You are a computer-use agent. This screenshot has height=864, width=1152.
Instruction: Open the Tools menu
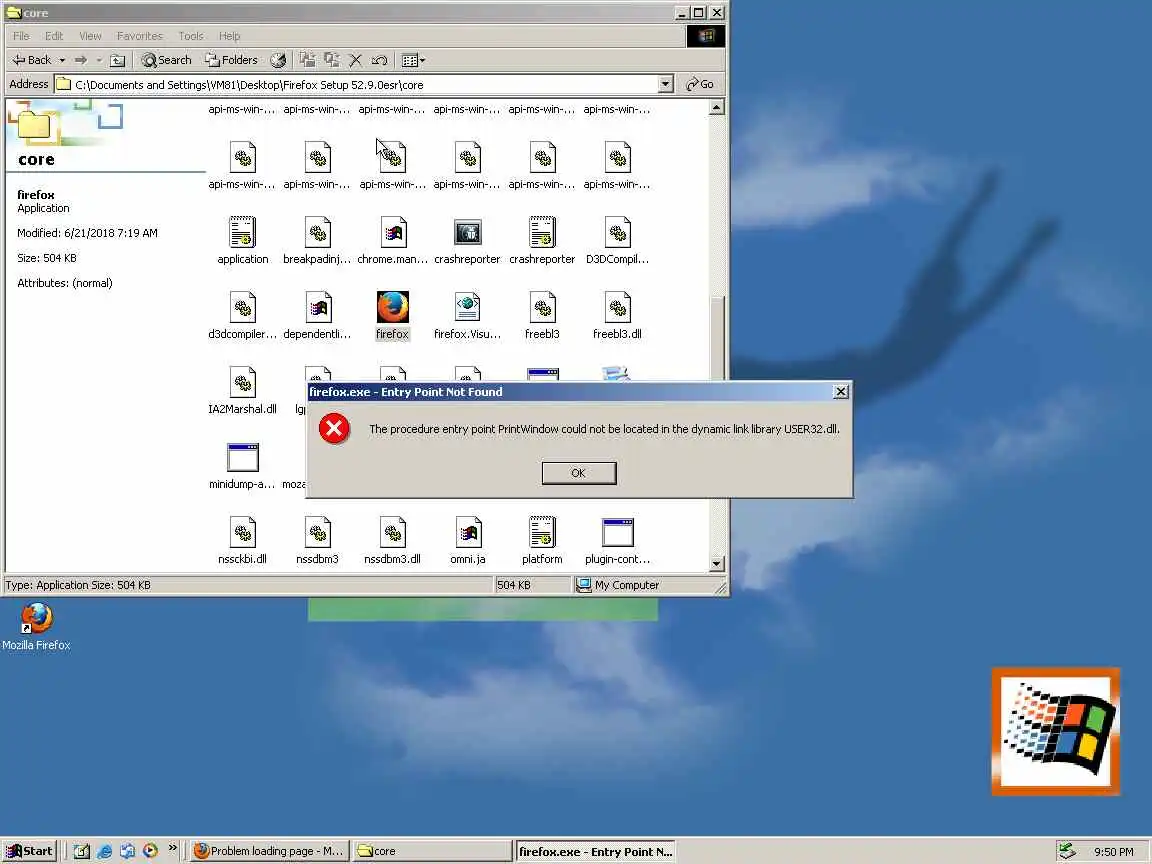click(x=191, y=36)
